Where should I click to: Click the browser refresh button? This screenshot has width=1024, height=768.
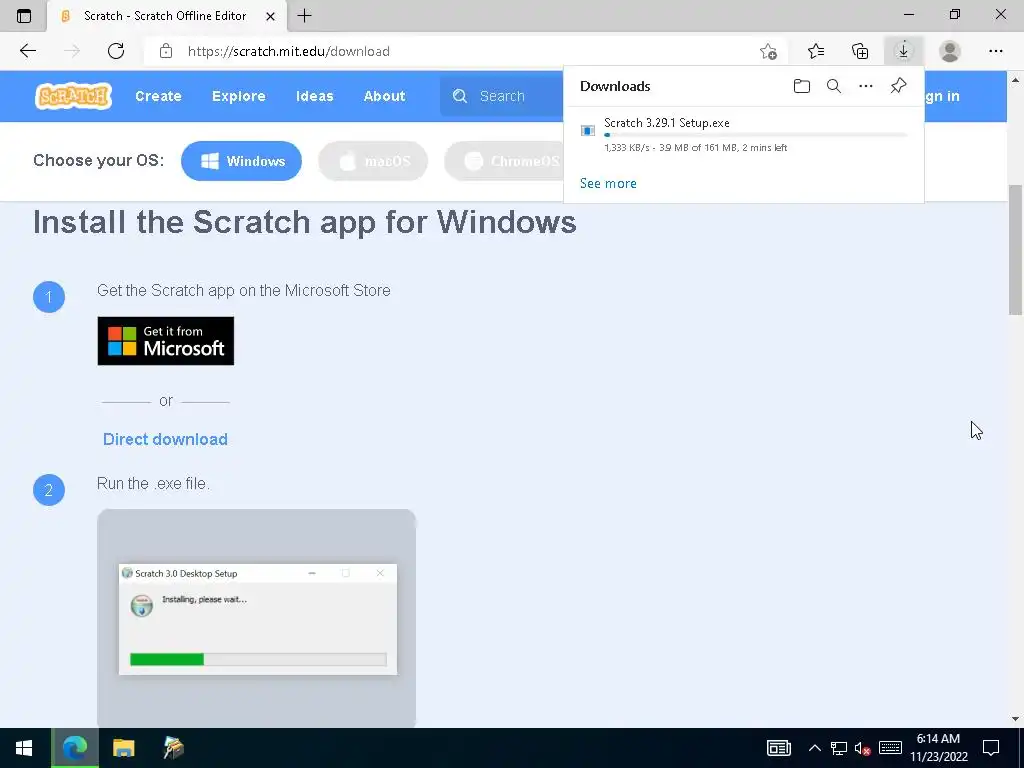point(116,51)
